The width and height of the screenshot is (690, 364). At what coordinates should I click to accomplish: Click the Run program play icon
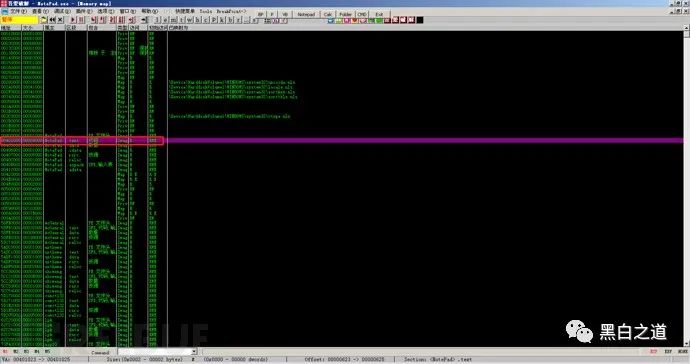click(x=73, y=20)
